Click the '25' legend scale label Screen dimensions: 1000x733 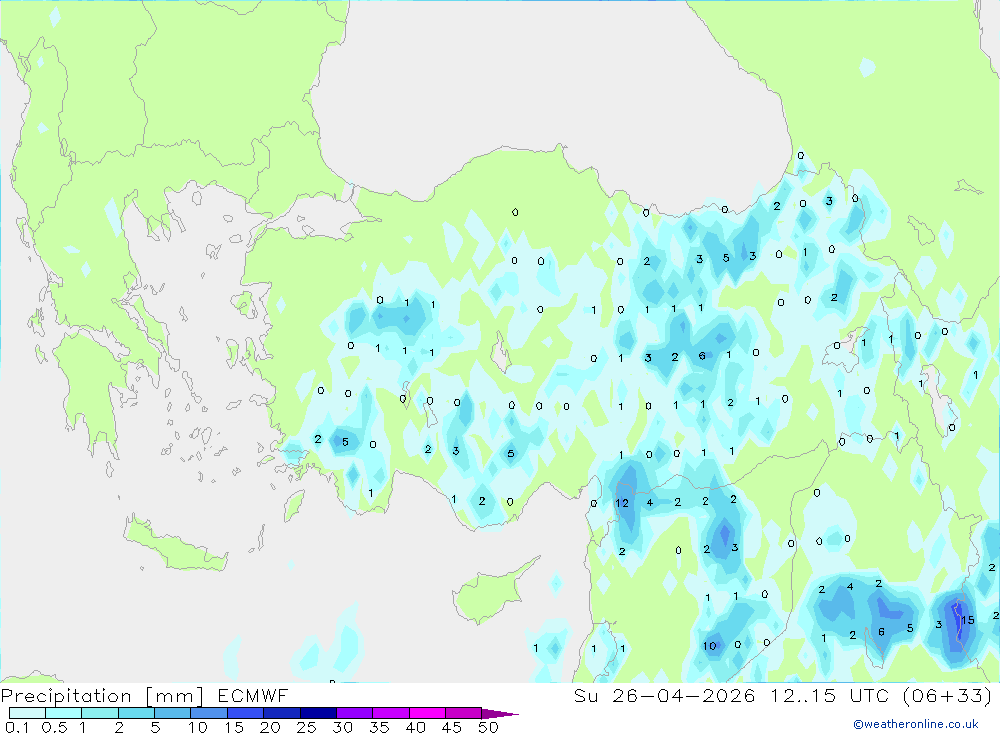307,727
